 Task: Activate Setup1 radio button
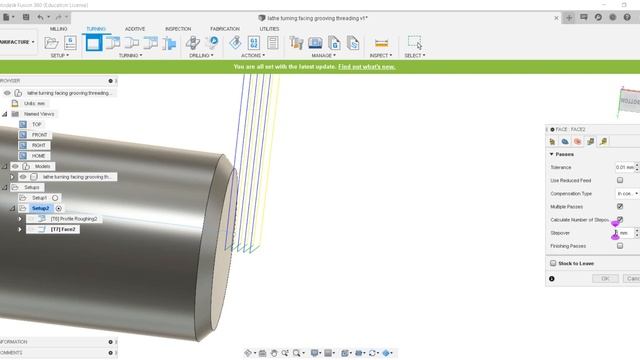point(55,198)
